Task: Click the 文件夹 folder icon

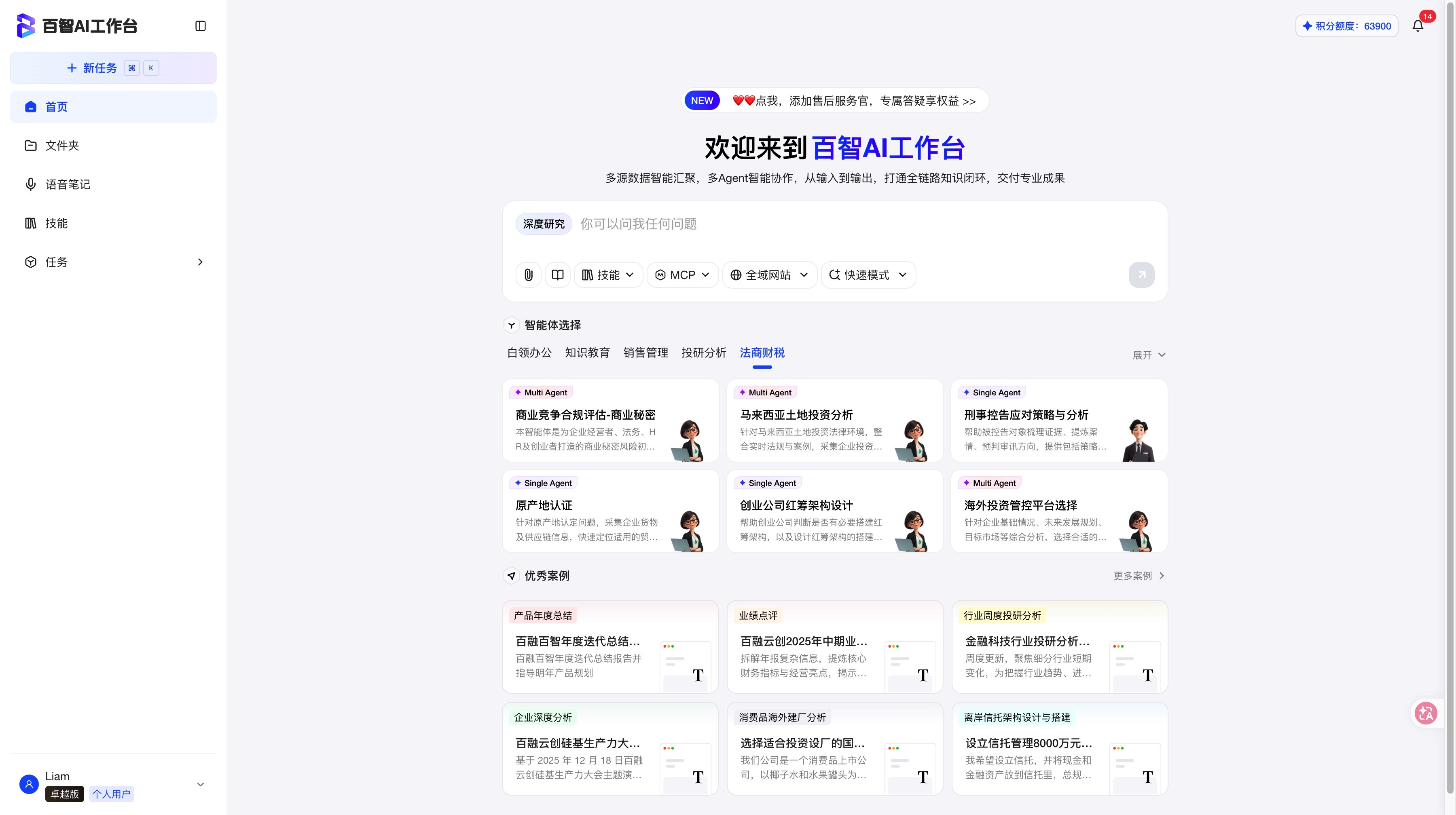Action: [x=30, y=146]
